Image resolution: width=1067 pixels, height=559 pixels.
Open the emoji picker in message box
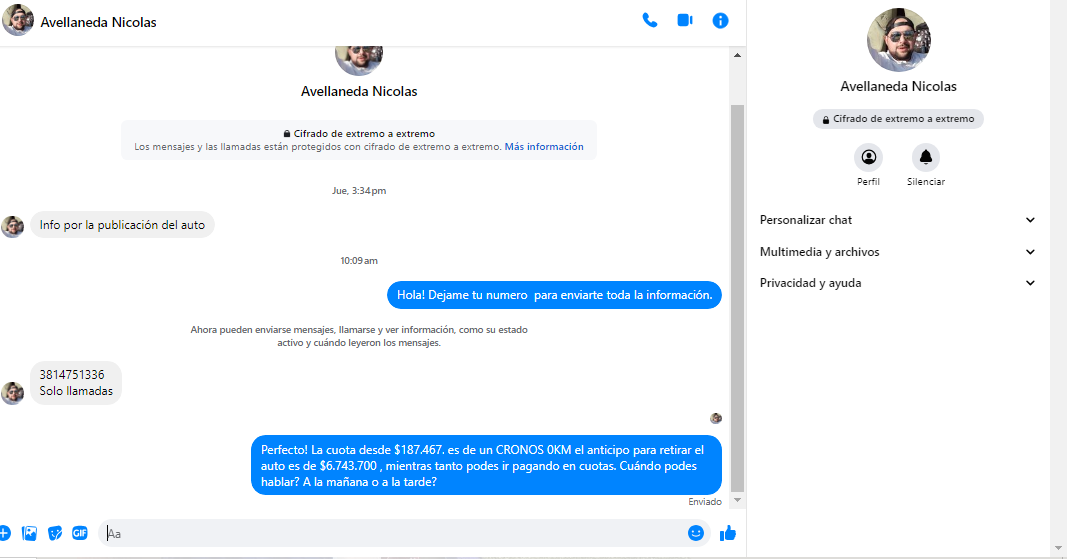[x=696, y=533]
